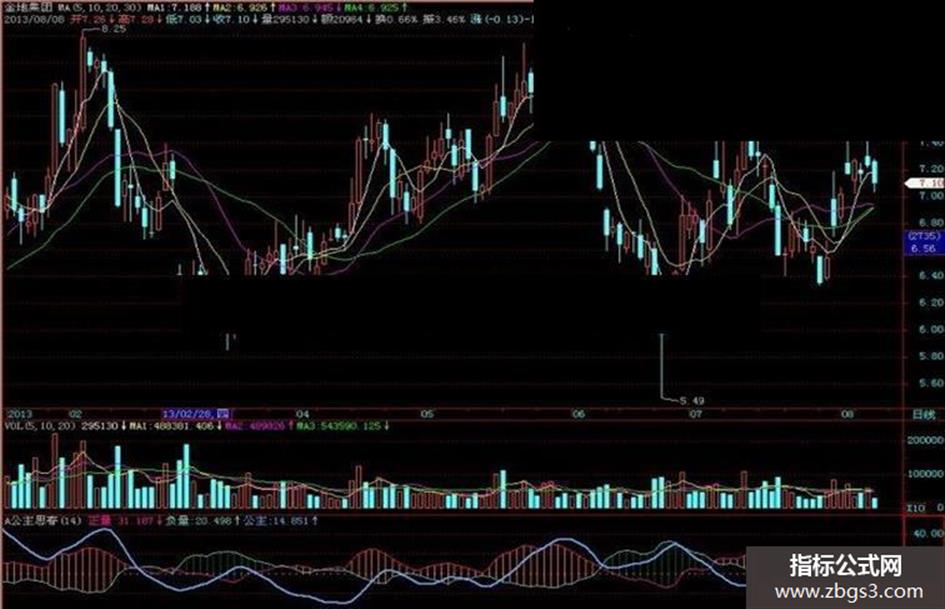Click the high price 高7.28 value
945x609 pixels.
click(136, 19)
